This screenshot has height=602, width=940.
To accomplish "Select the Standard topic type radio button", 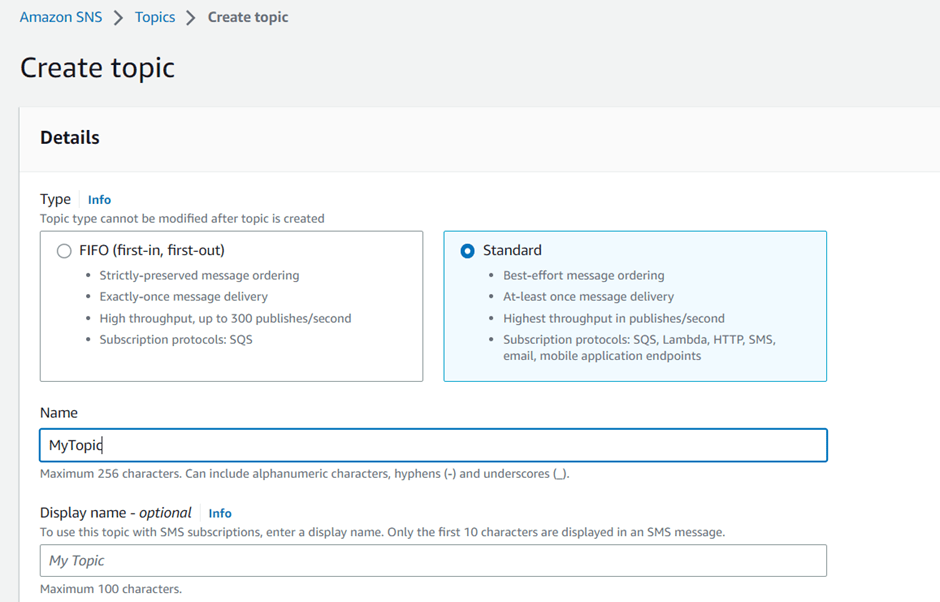I will tap(467, 251).
